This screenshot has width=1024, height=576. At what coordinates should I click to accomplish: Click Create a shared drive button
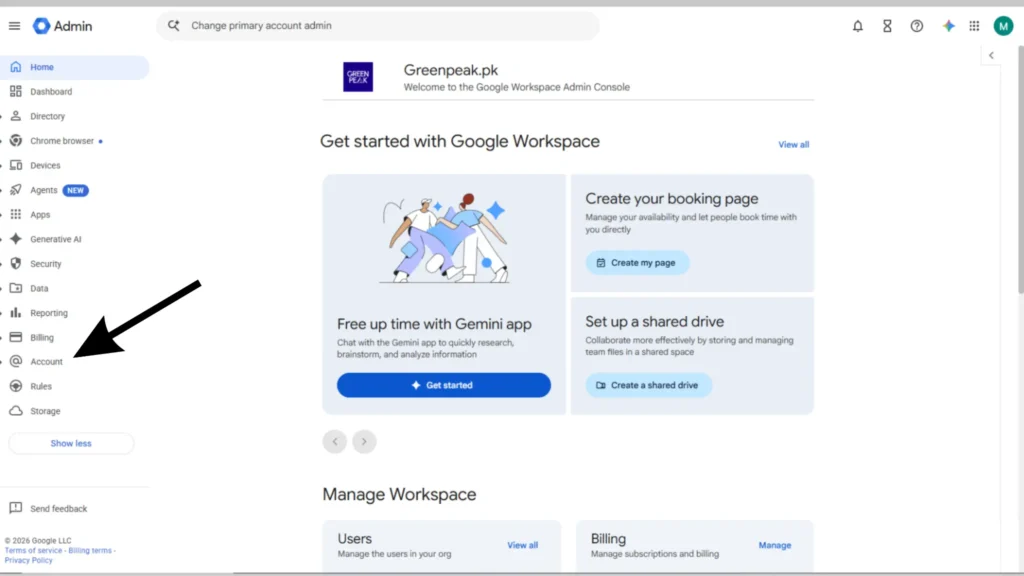[x=648, y=385]
